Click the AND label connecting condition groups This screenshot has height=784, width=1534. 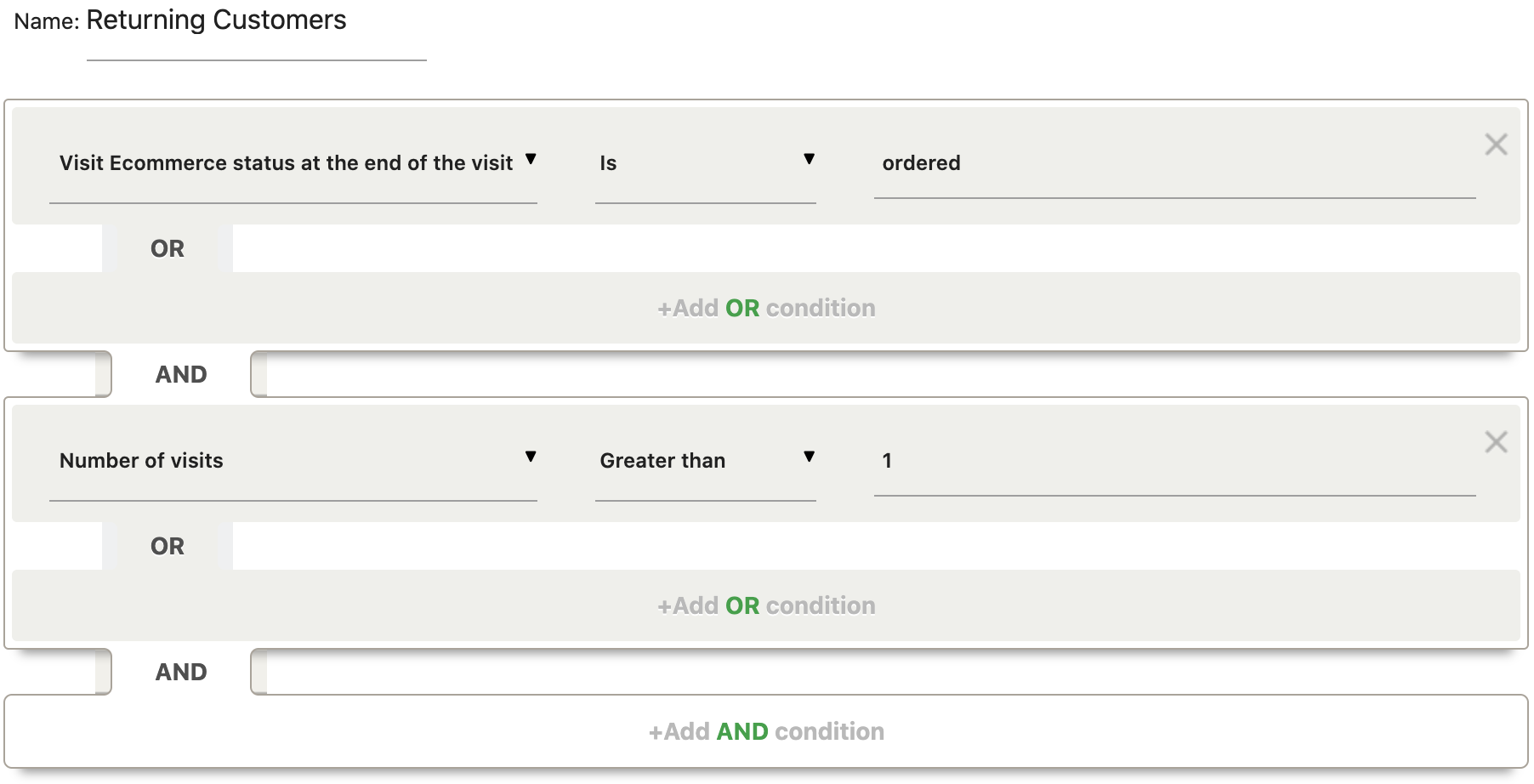[180, 374]
